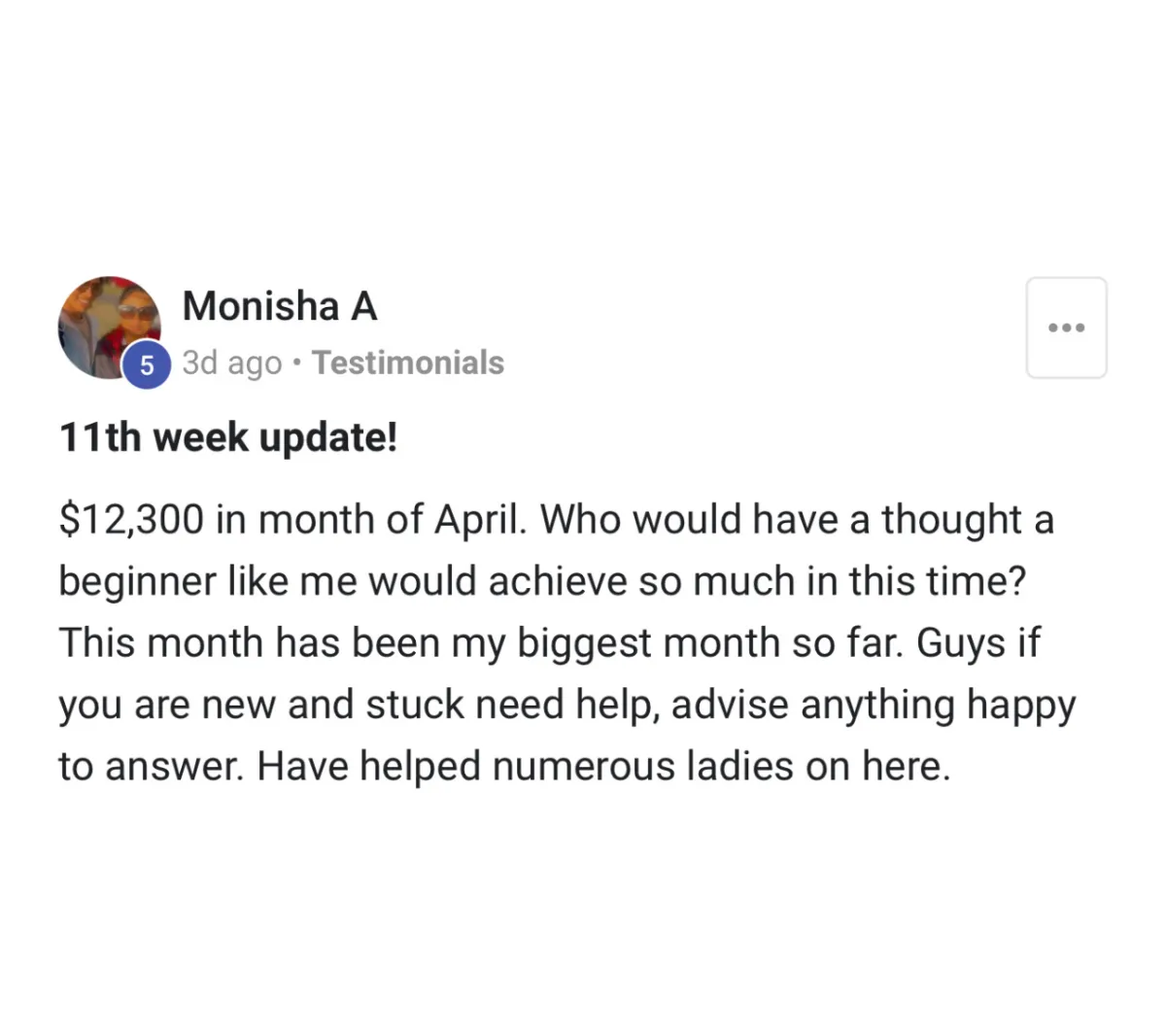The image size is (1166, 1036).
Task: Open the post titled 11th week update!
Action: pyautogui.click(x=228, y=437)
